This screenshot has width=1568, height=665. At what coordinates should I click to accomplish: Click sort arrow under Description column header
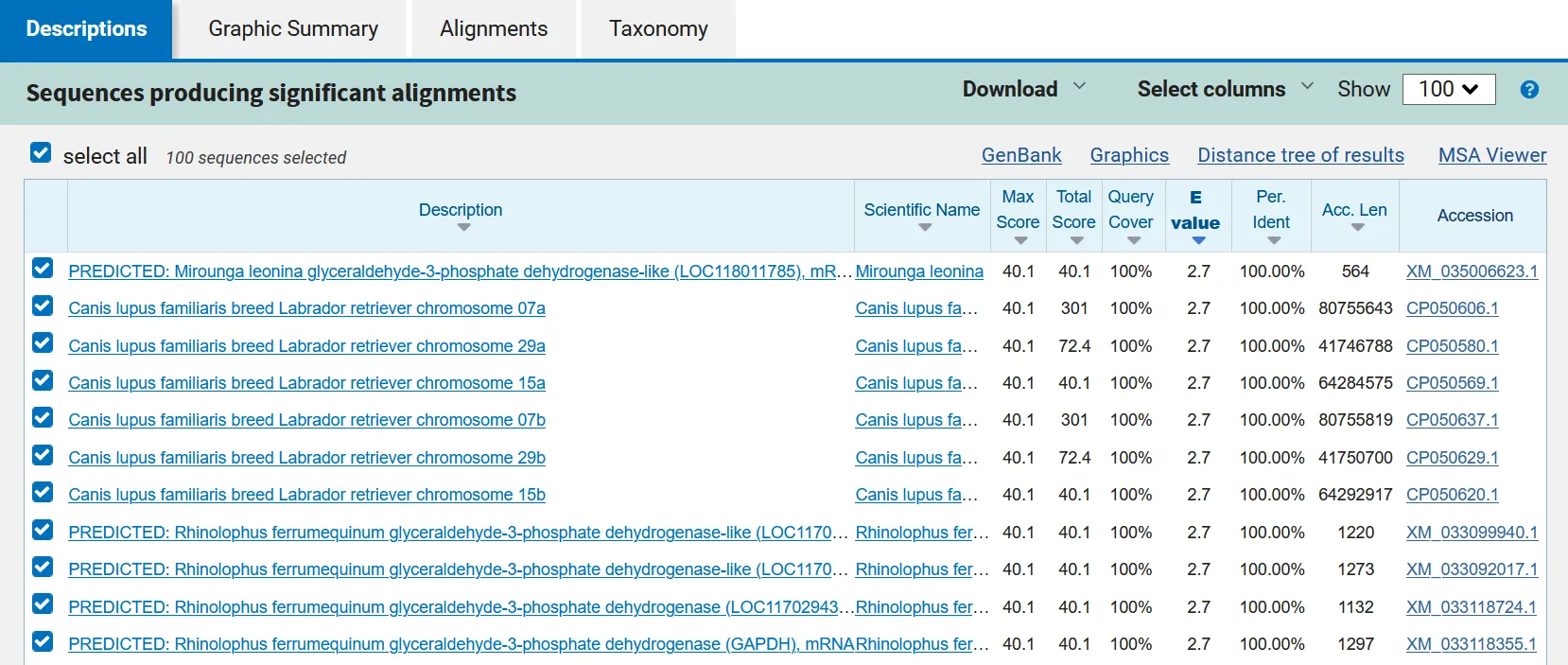[x=463, y=227]
